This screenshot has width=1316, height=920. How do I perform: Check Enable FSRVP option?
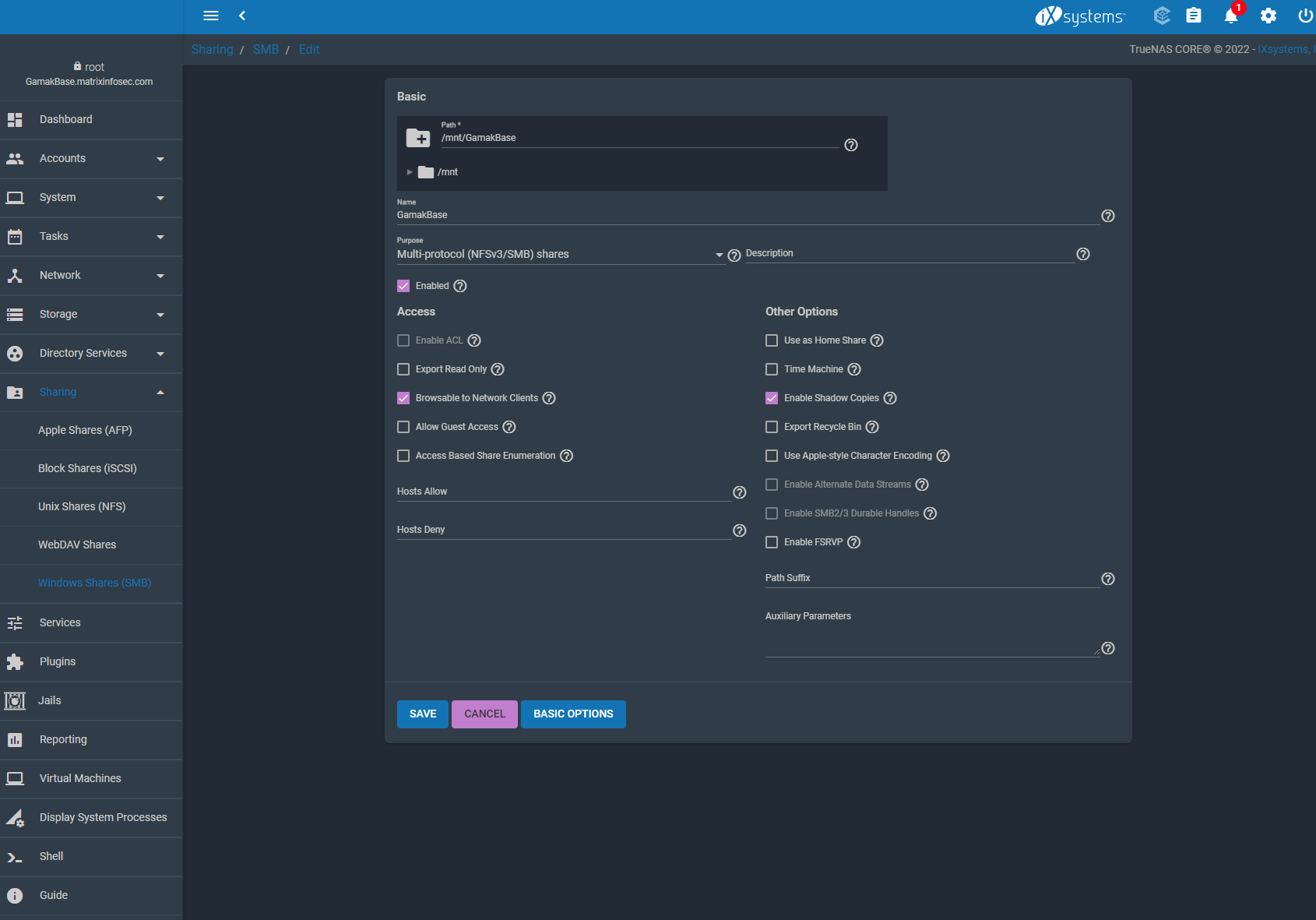click(772, 542)
